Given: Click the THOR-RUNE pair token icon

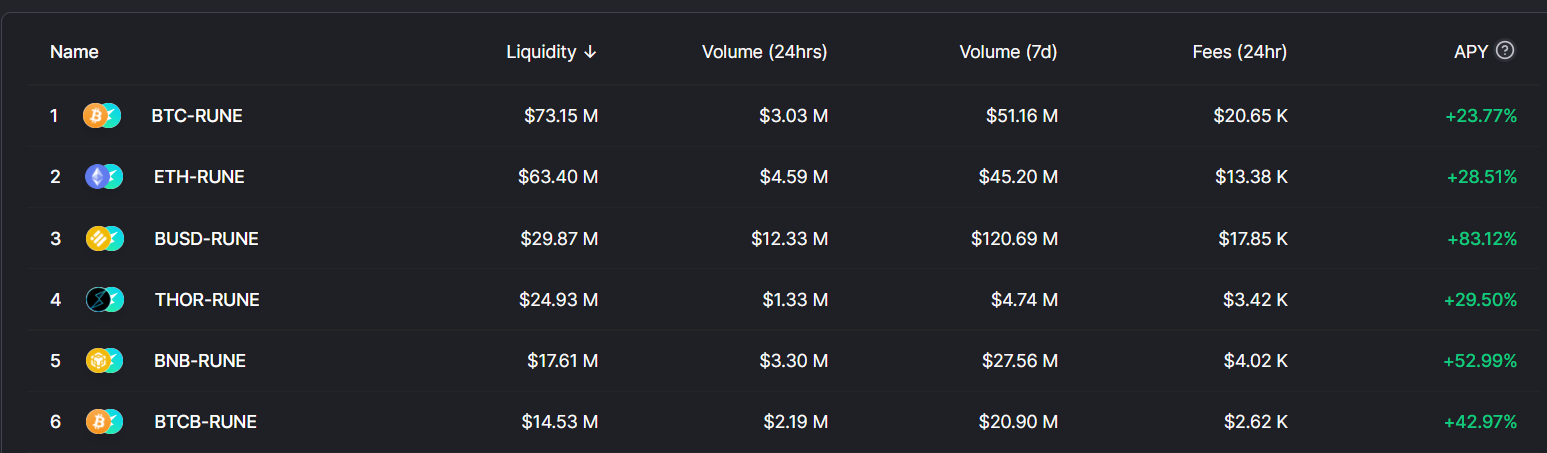Looking at the screenshot, I should (104, 300).
